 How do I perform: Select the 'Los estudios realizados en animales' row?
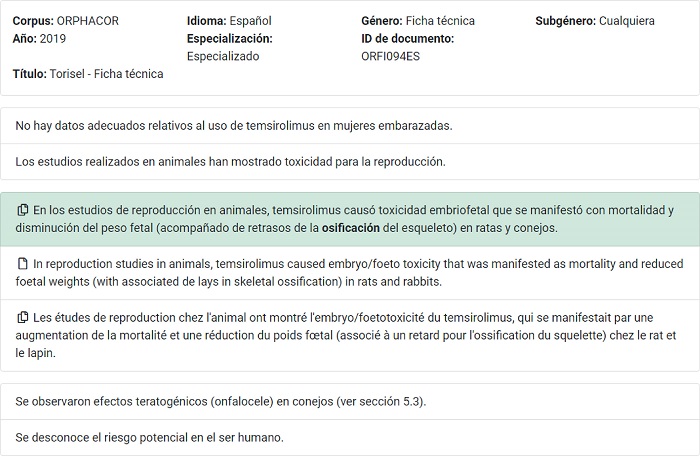point(231,161)
